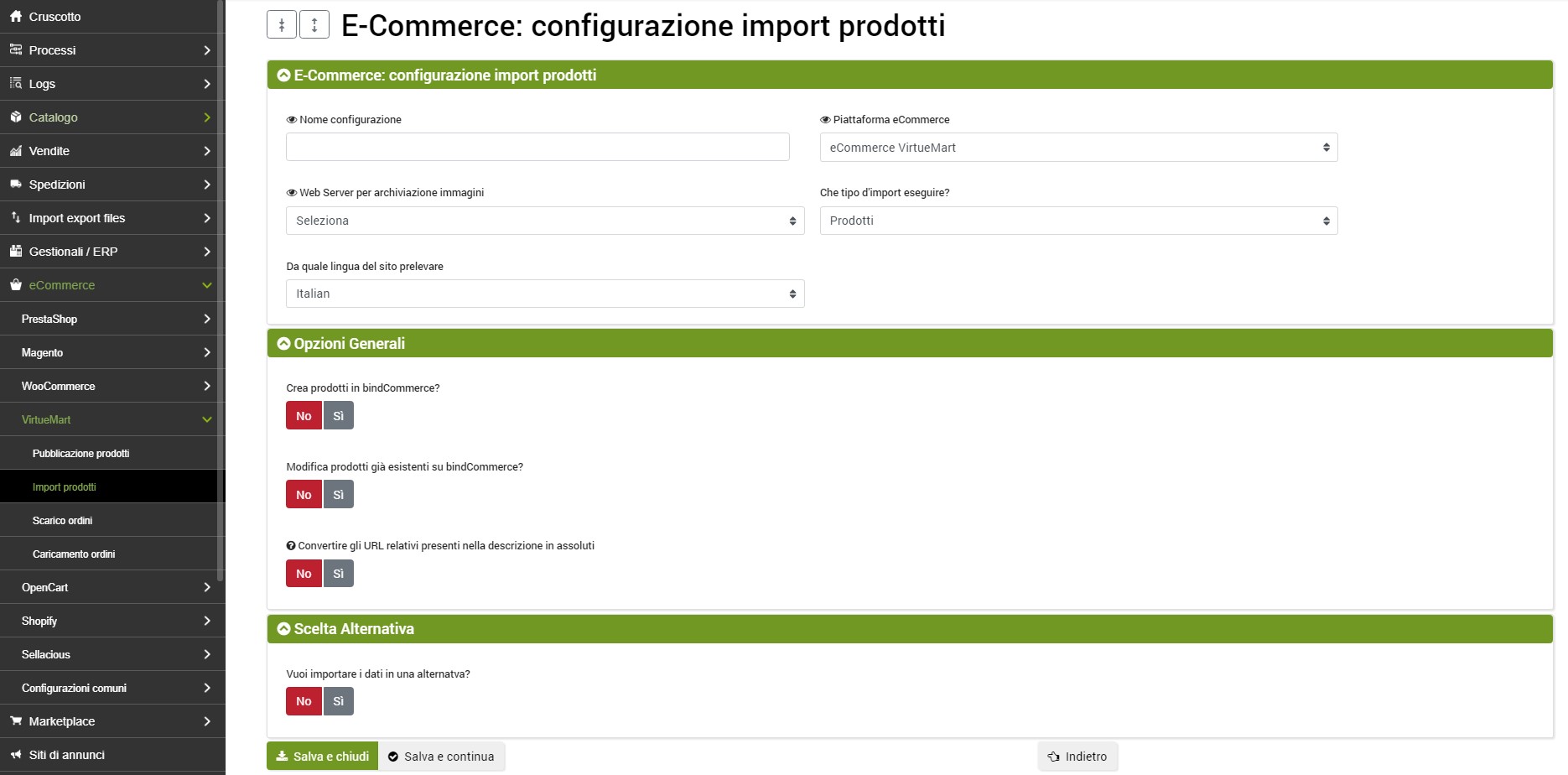Choose Sì for importing into an alternativa
This screenshot has height=775, width=1568.
(338, 701)
